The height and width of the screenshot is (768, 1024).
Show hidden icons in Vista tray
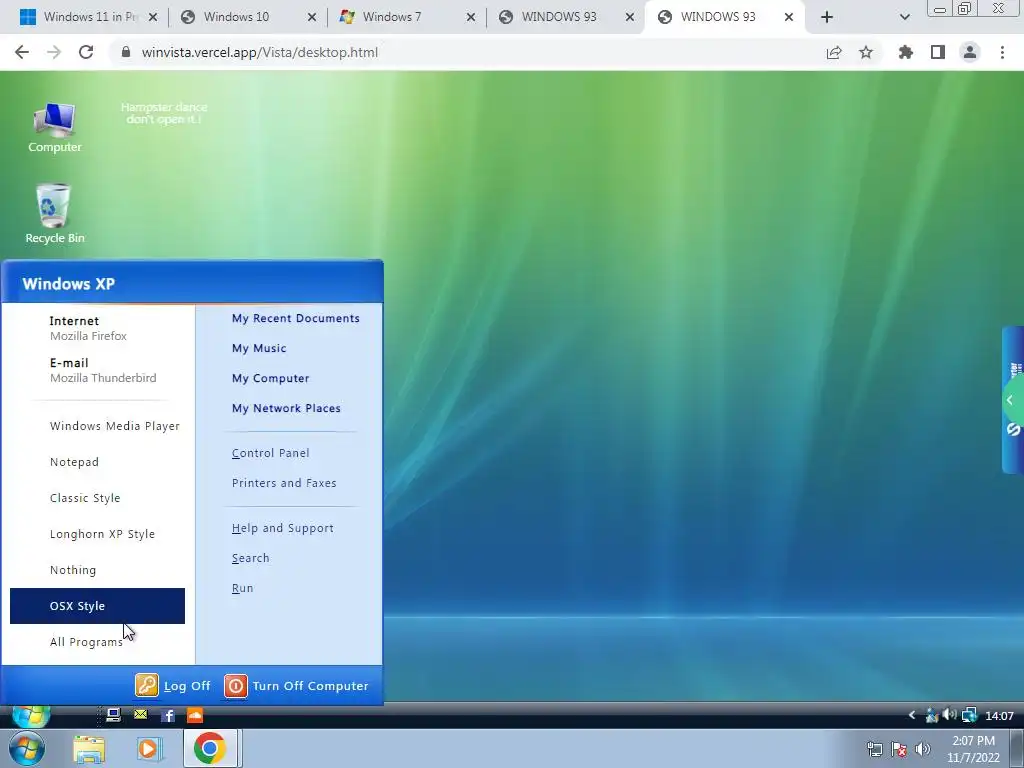(x=912, y=716)
